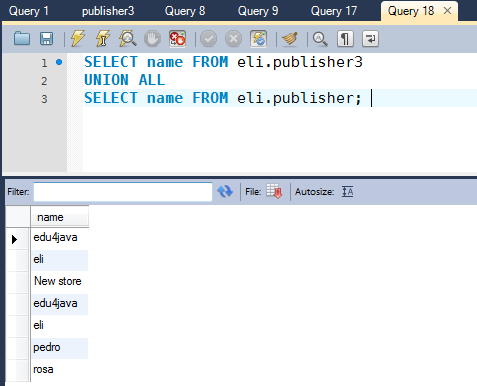Save the script with floppy disk icon
The image size is (477, 386).
pyautogui.click(x=46, y=39)
